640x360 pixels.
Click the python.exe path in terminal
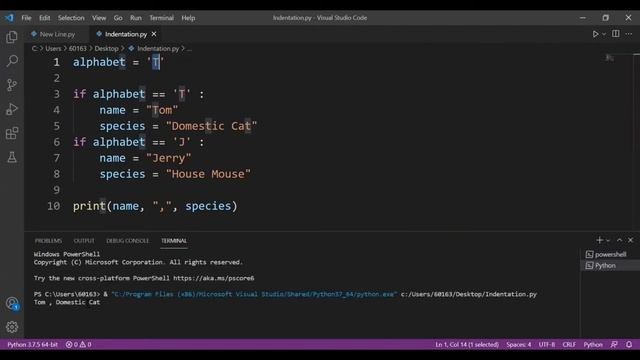[254, 294]
